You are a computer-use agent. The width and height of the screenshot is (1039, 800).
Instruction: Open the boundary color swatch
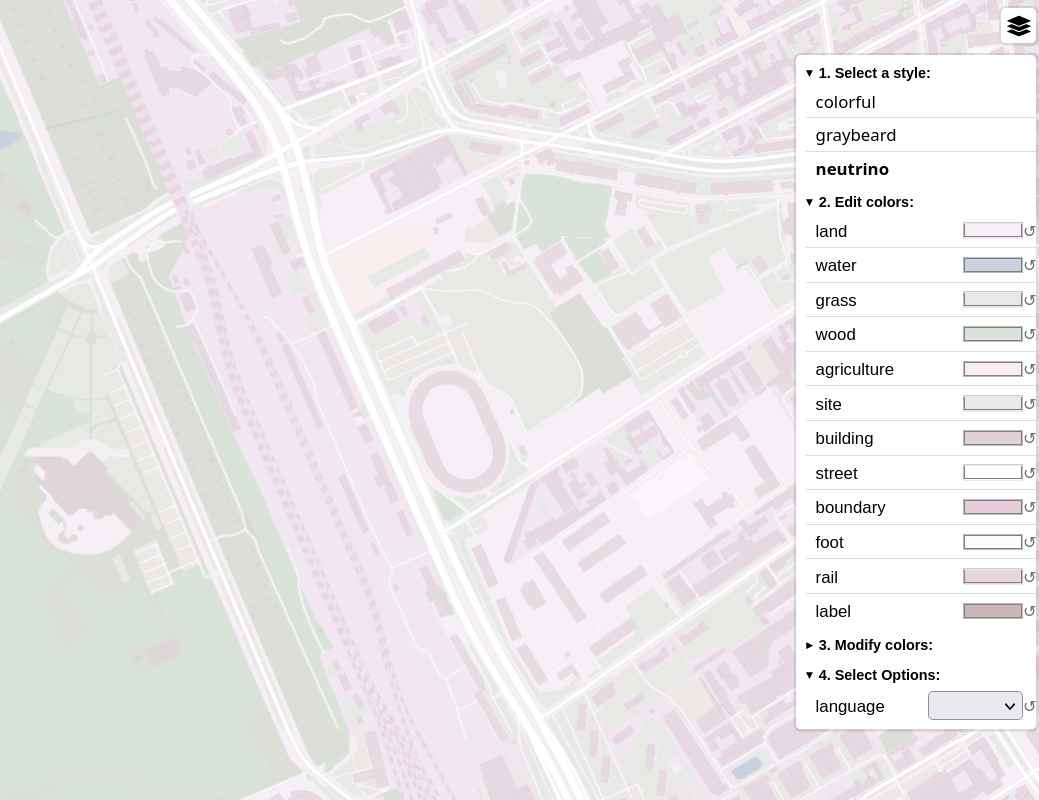pos(992,507)
